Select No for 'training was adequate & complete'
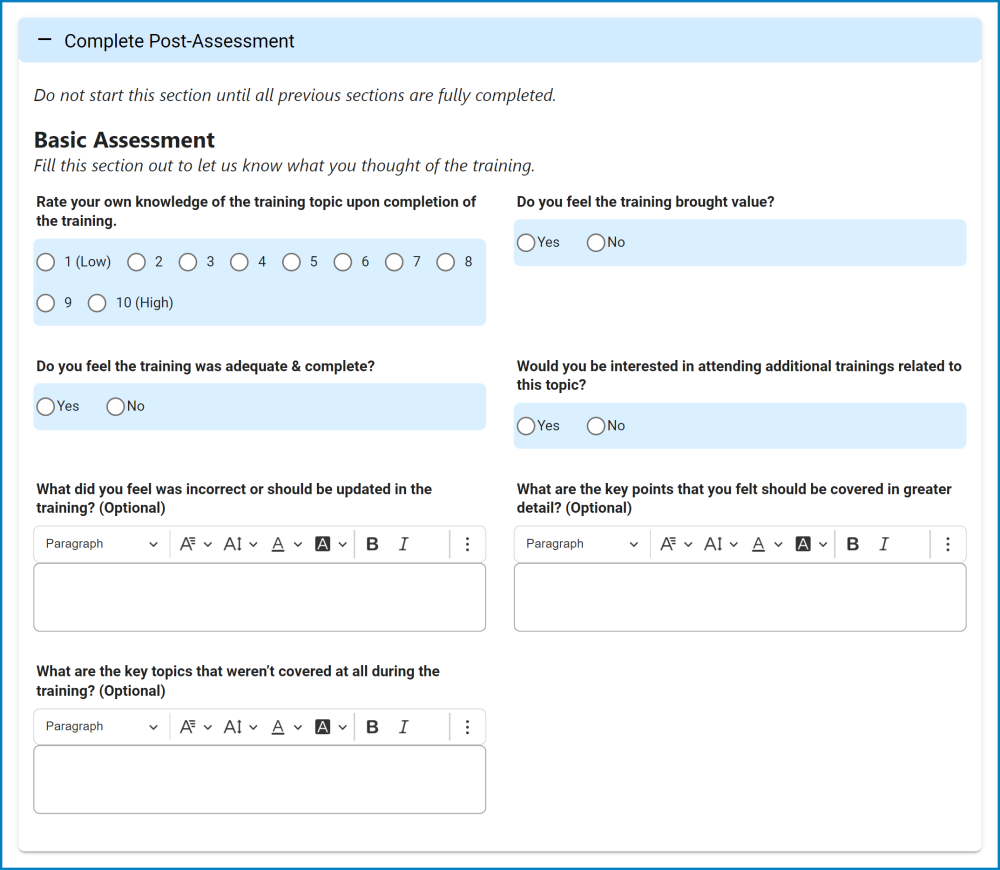Viewport: 1000px width, 870px height. [x=116, y=407]
